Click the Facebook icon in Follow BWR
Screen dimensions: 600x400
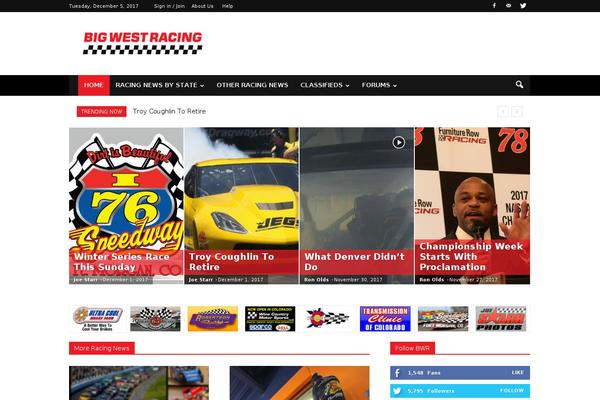click(x=397, y=372)
